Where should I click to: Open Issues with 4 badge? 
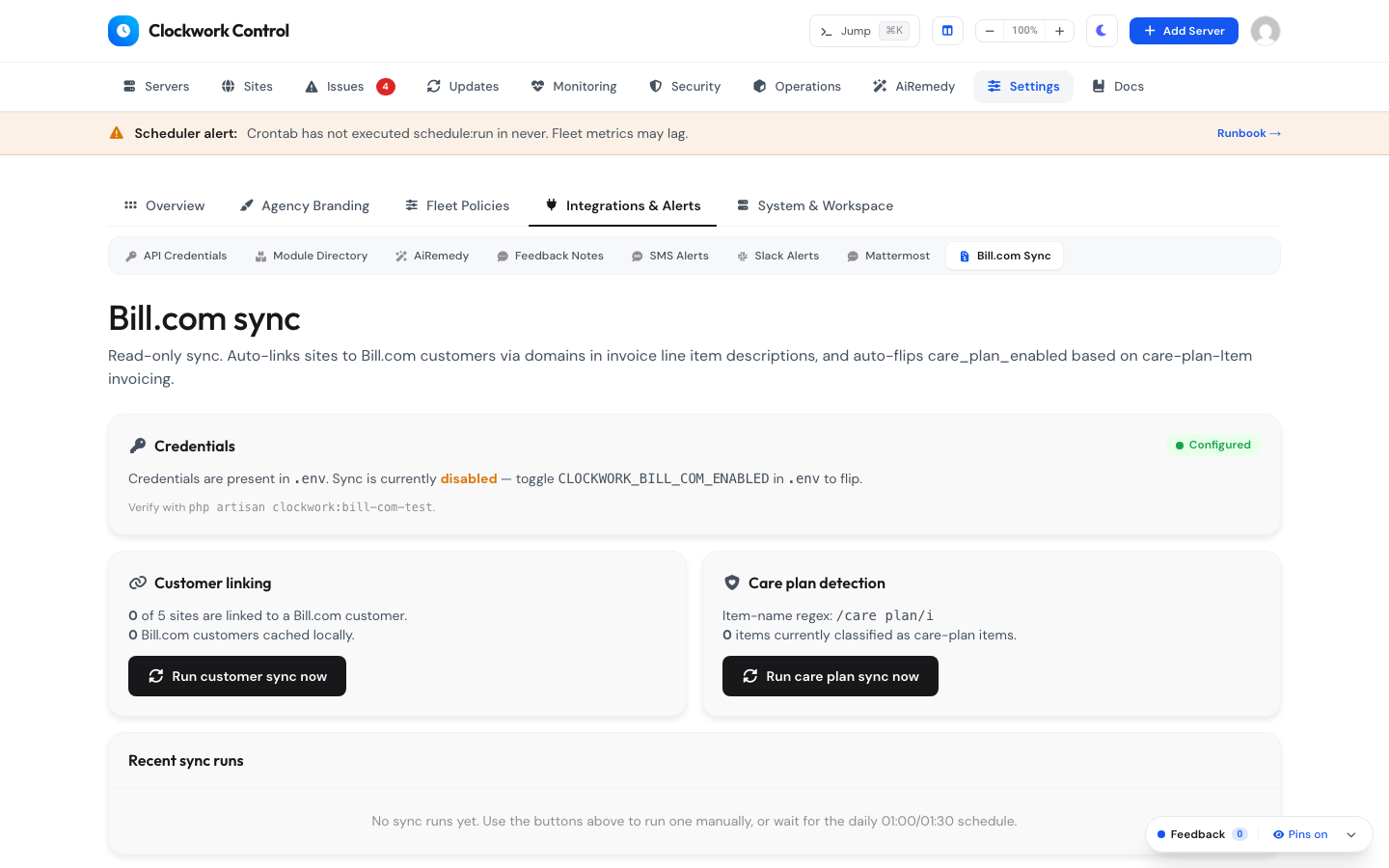[x=349, y=86]
